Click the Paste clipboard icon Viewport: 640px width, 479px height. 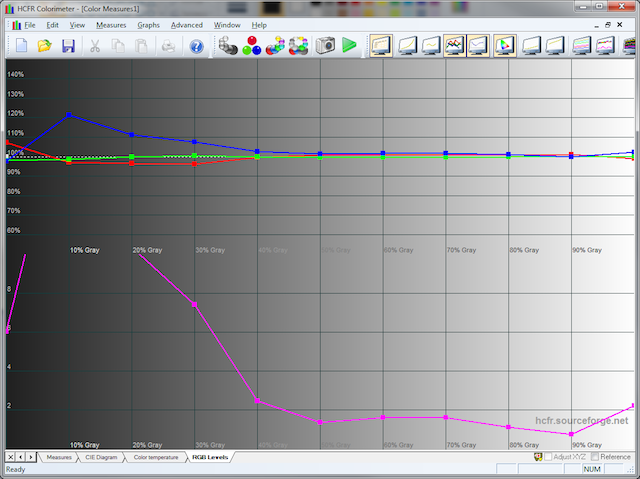[x=141, y=45]
